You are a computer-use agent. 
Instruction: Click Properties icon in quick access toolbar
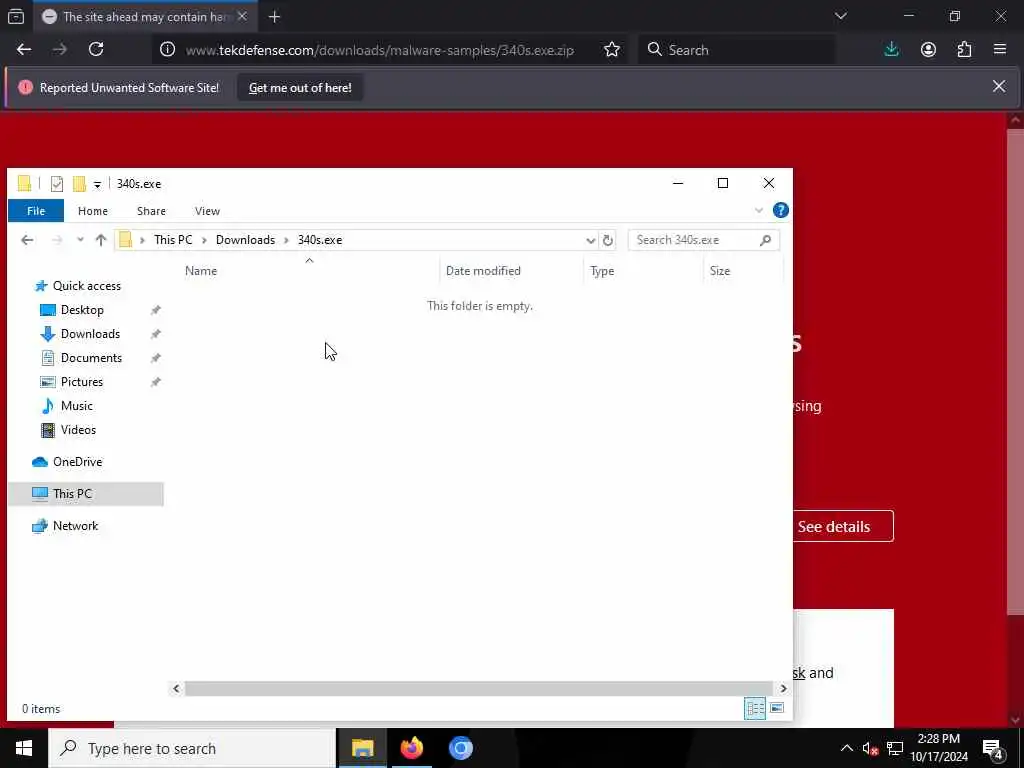tap(57, 184)
